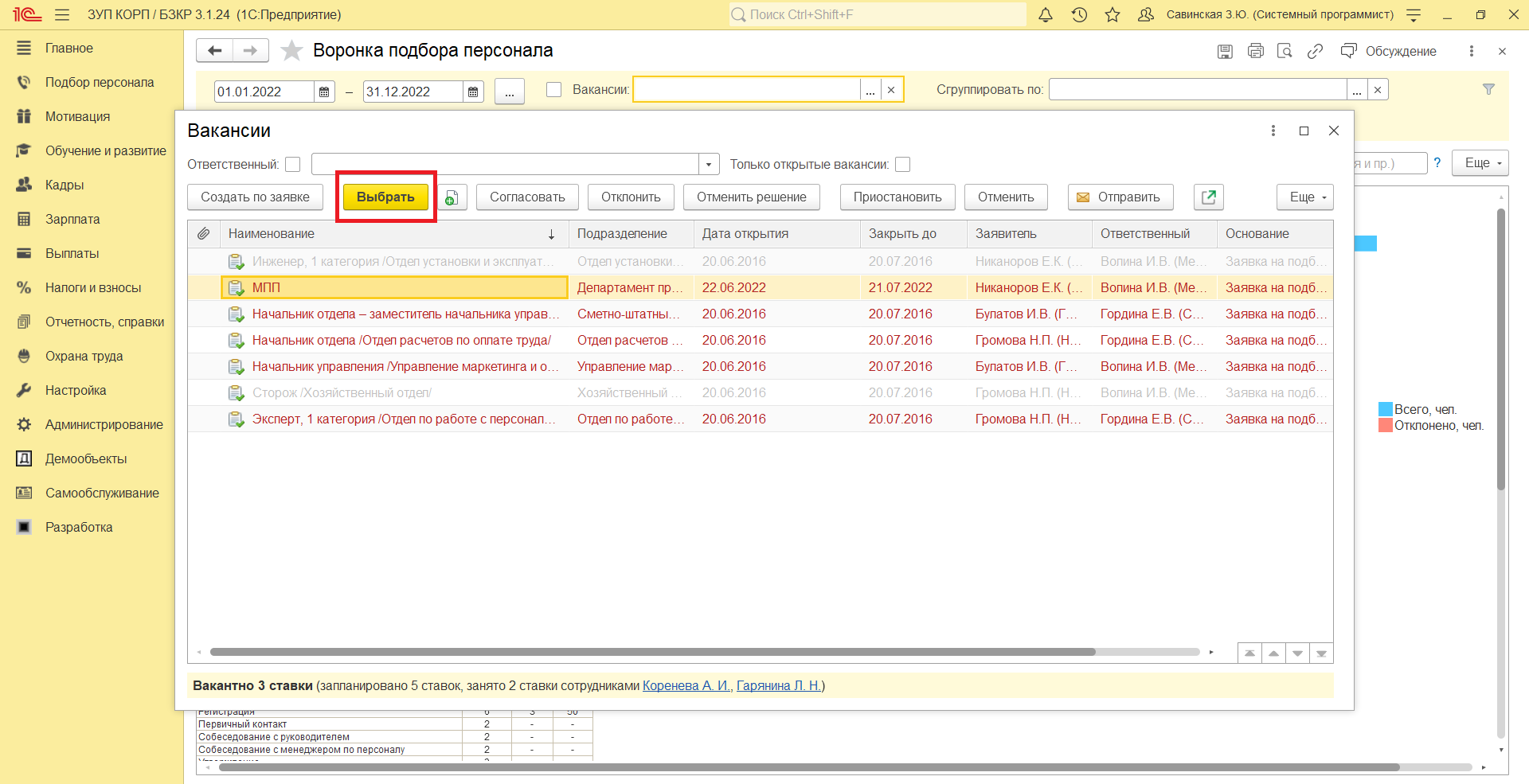Viewport: 1529px width, 784px height.
Task: Go to Зарплата section in sidebar
Action: tap(72, 220)
